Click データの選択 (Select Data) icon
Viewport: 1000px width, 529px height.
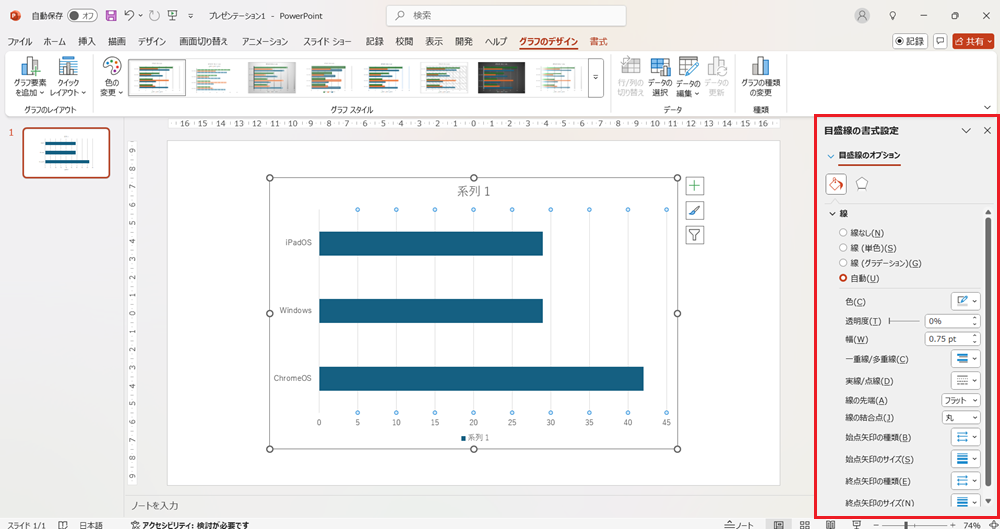[x=660, y=77]
